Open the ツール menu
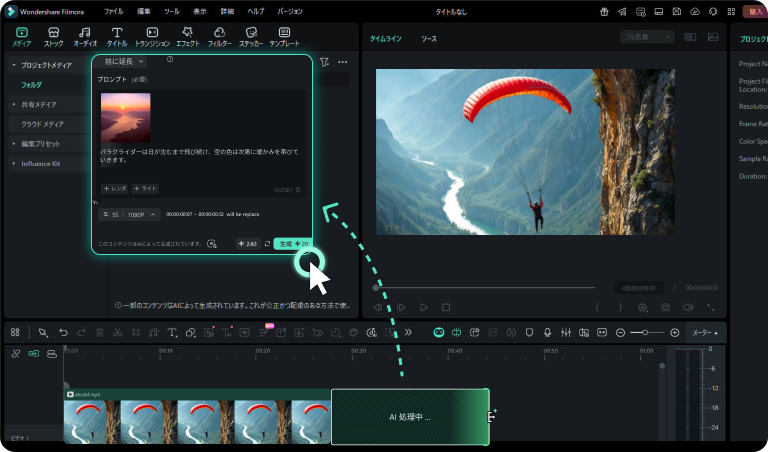The width and height of the screenshot is (768, 452). 172,11
